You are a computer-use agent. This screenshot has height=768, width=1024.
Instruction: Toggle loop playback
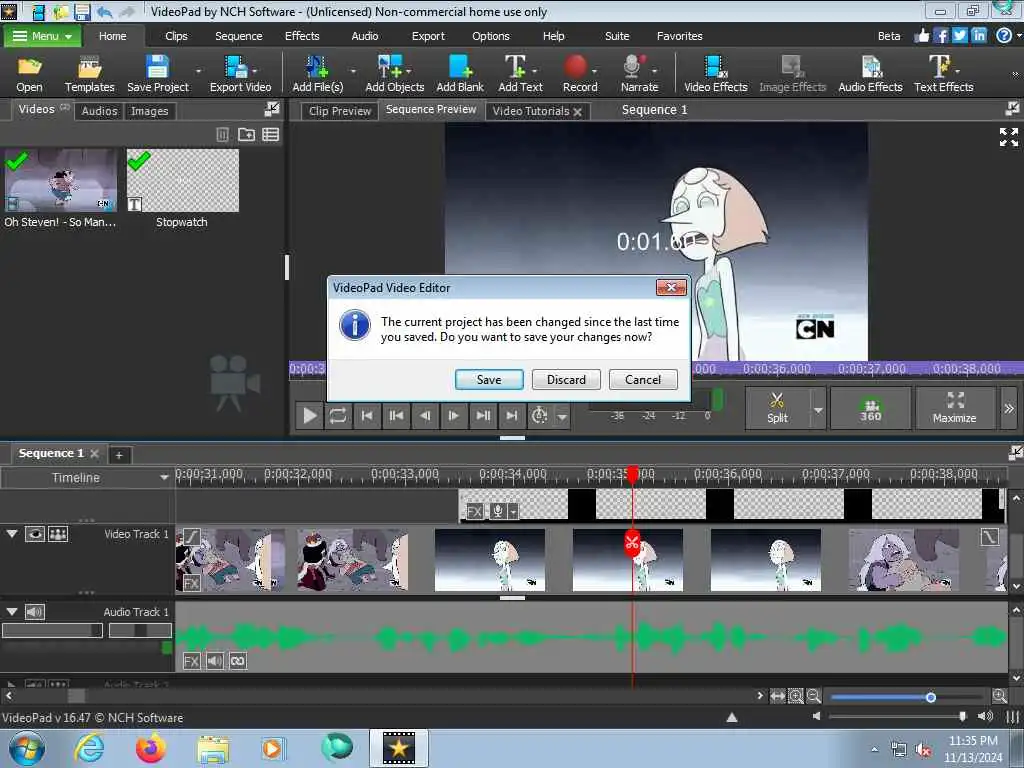tap(338, 415)
